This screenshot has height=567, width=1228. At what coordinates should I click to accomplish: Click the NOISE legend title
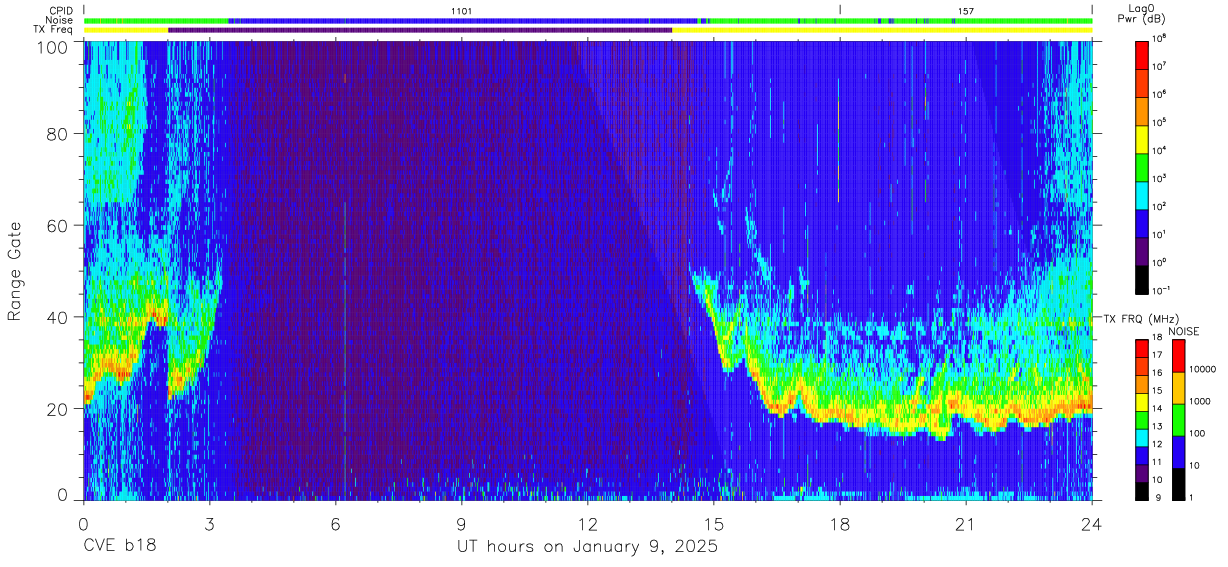pos(1184,330)
